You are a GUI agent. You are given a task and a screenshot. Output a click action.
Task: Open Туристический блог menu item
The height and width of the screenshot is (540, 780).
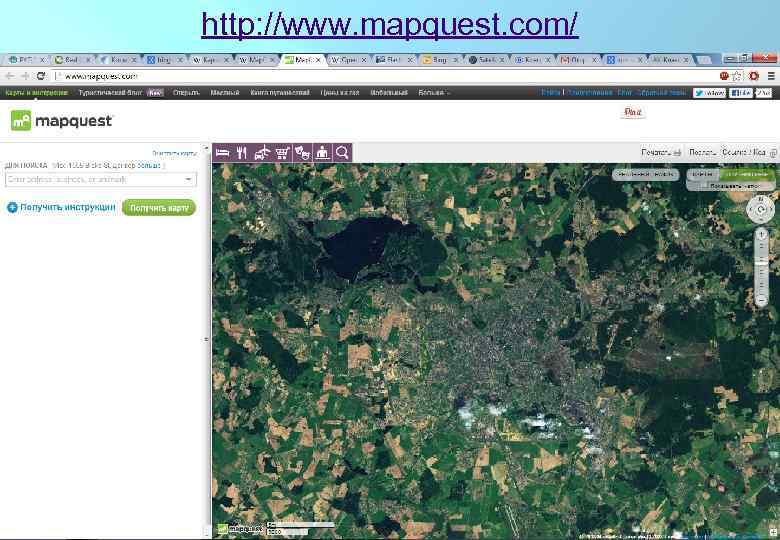coord(110,93)
